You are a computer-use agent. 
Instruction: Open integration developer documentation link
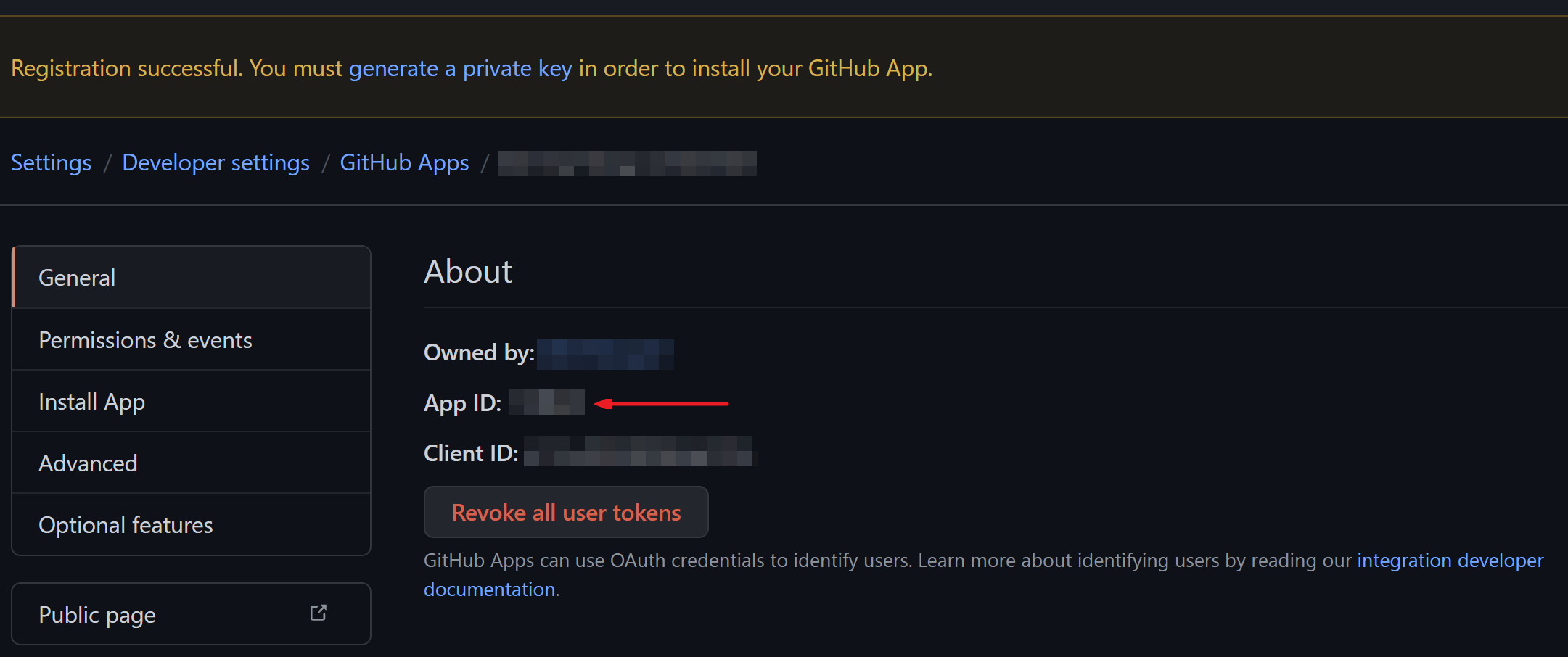(1450, 561)
